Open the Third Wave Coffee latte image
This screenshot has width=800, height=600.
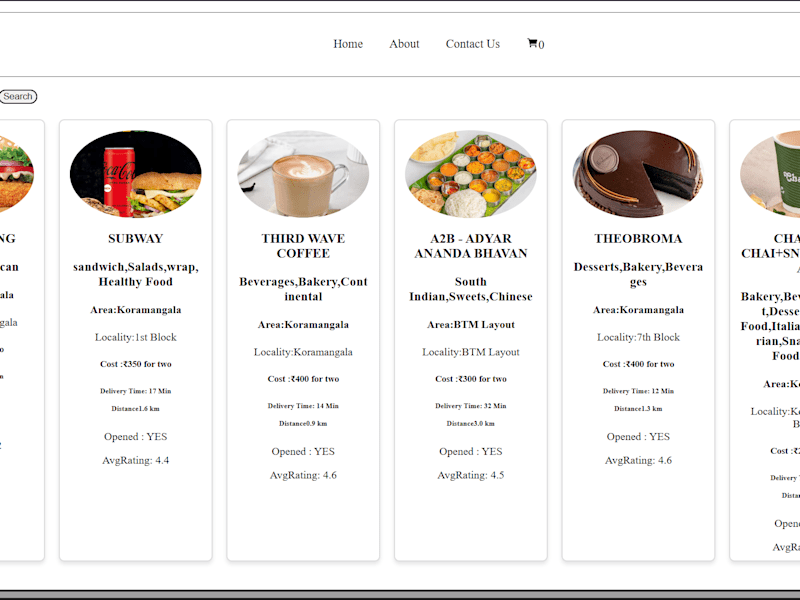click(303, 174)
